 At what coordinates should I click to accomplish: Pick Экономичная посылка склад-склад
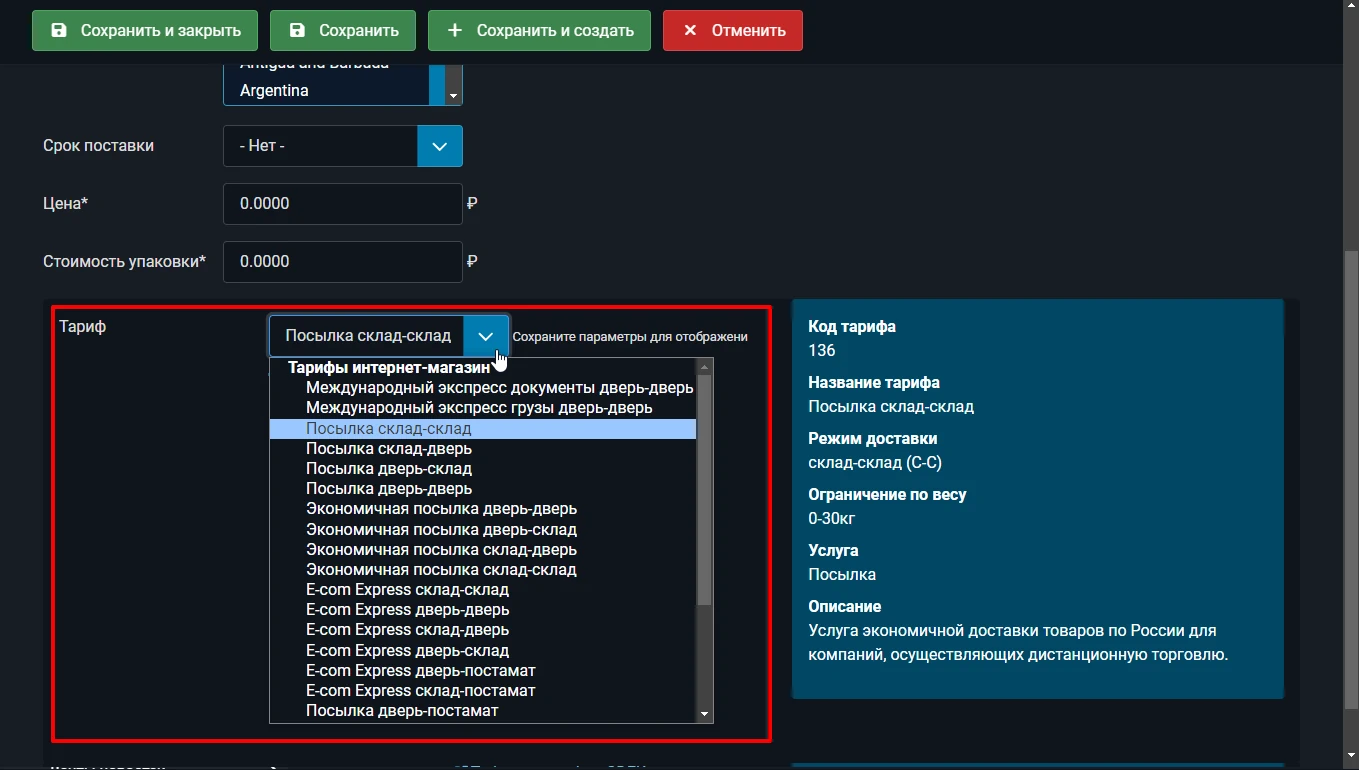(x=483, y=570)
